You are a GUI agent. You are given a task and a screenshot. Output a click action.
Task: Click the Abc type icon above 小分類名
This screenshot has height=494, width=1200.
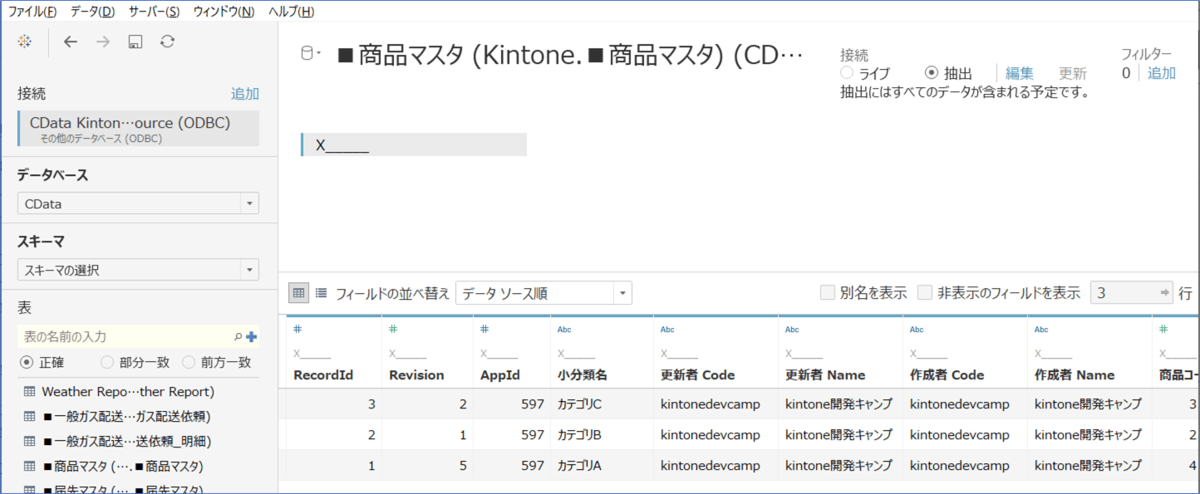[564, 329]
